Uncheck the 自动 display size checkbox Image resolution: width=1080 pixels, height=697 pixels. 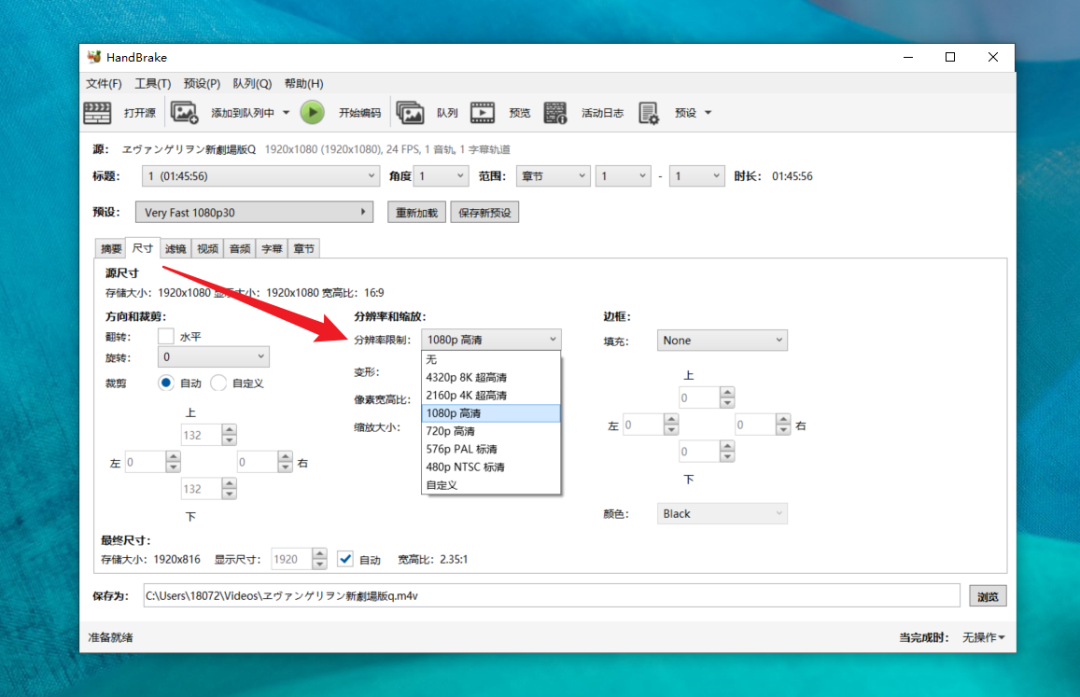(x=346, y=559)
